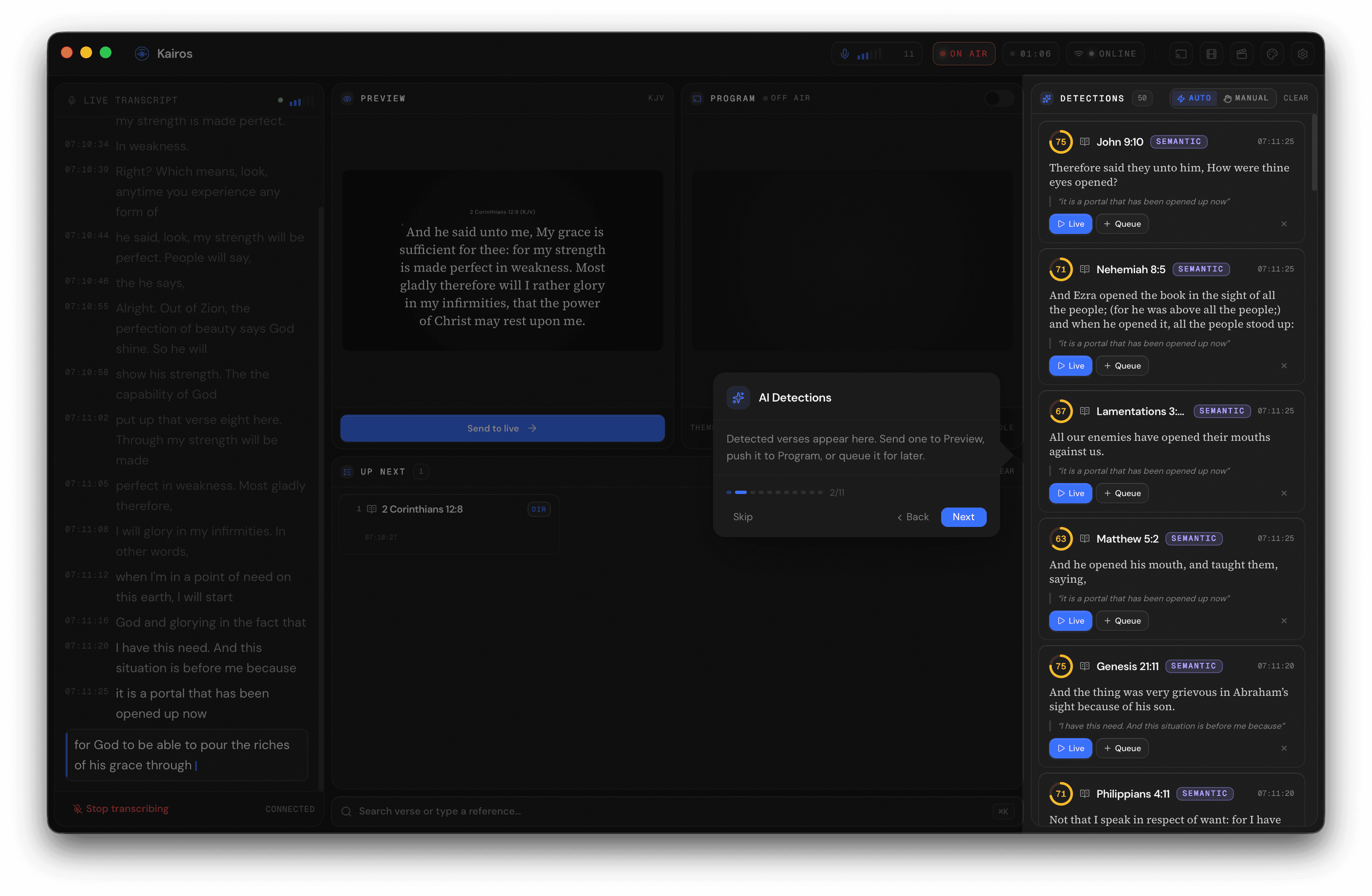Click the ONLINE wifi status indicator

point(1105,54)
